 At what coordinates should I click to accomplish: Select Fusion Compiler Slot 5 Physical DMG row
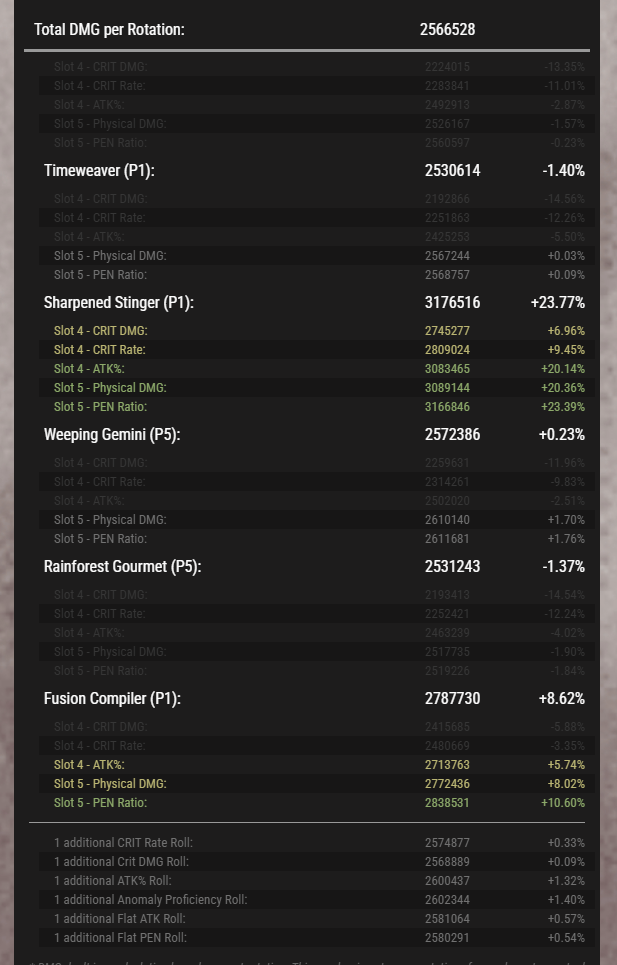(x=317, y=783)
